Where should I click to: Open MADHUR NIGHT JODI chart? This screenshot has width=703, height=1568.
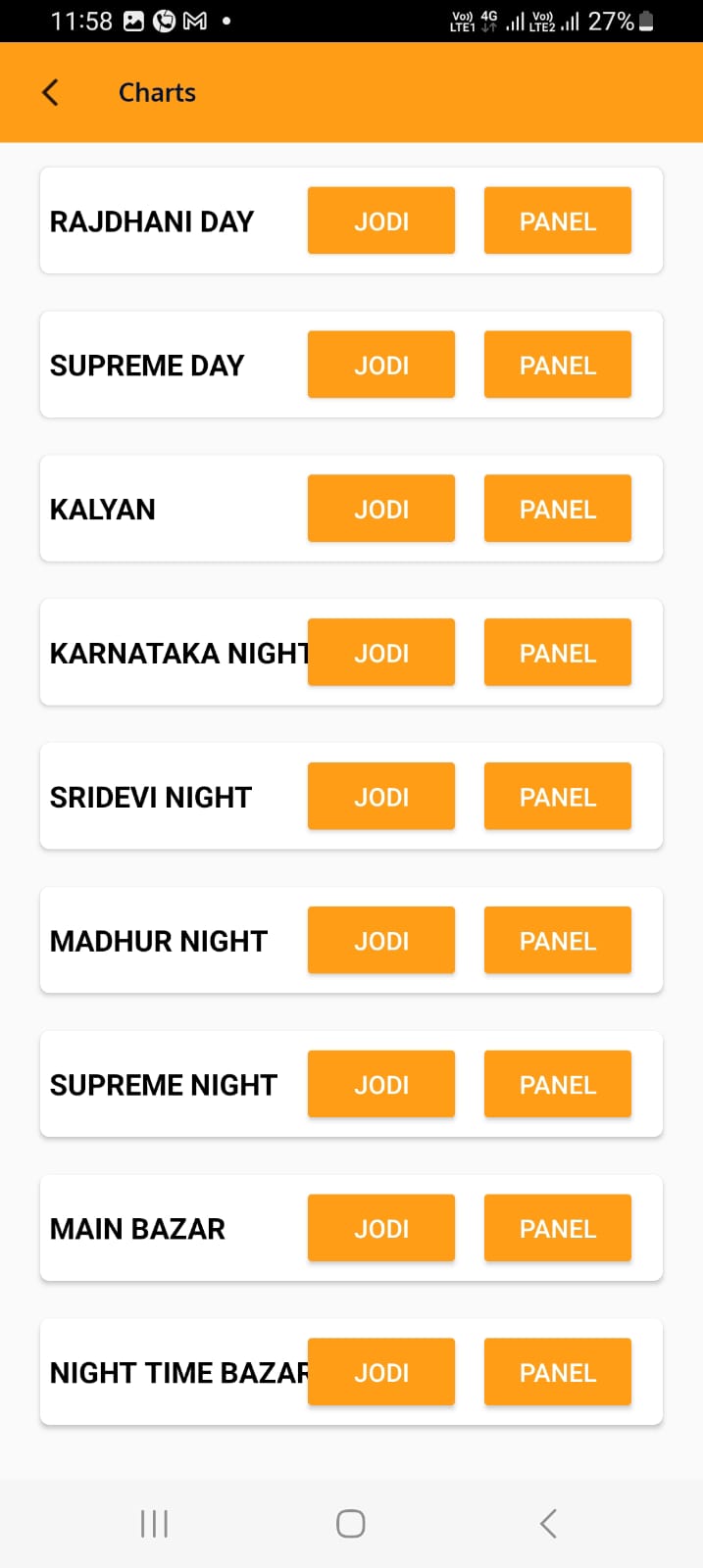(381, 941)
